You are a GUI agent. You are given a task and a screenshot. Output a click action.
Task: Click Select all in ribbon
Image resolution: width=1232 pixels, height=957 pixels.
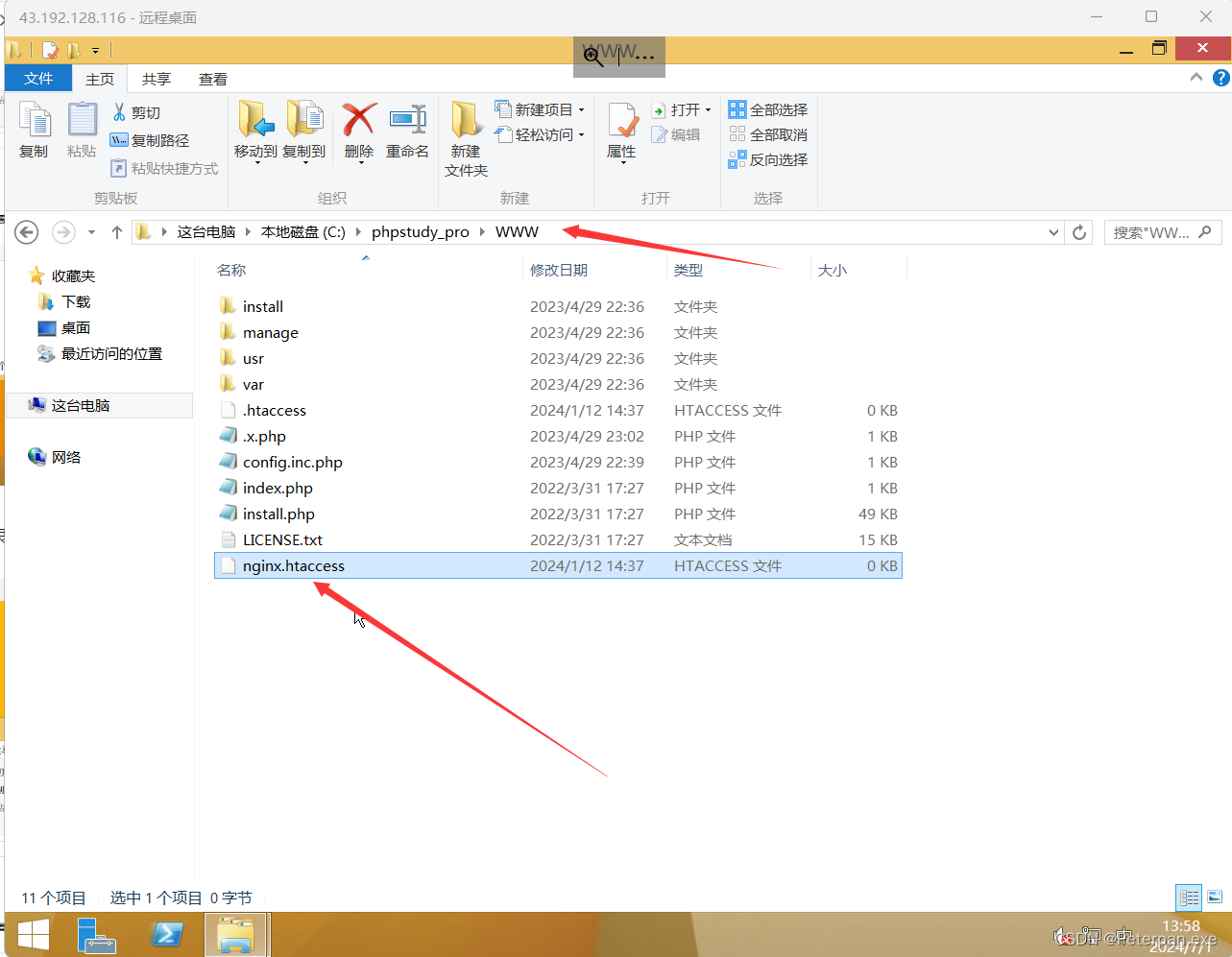pyautogui.click(x=768, y=109)
